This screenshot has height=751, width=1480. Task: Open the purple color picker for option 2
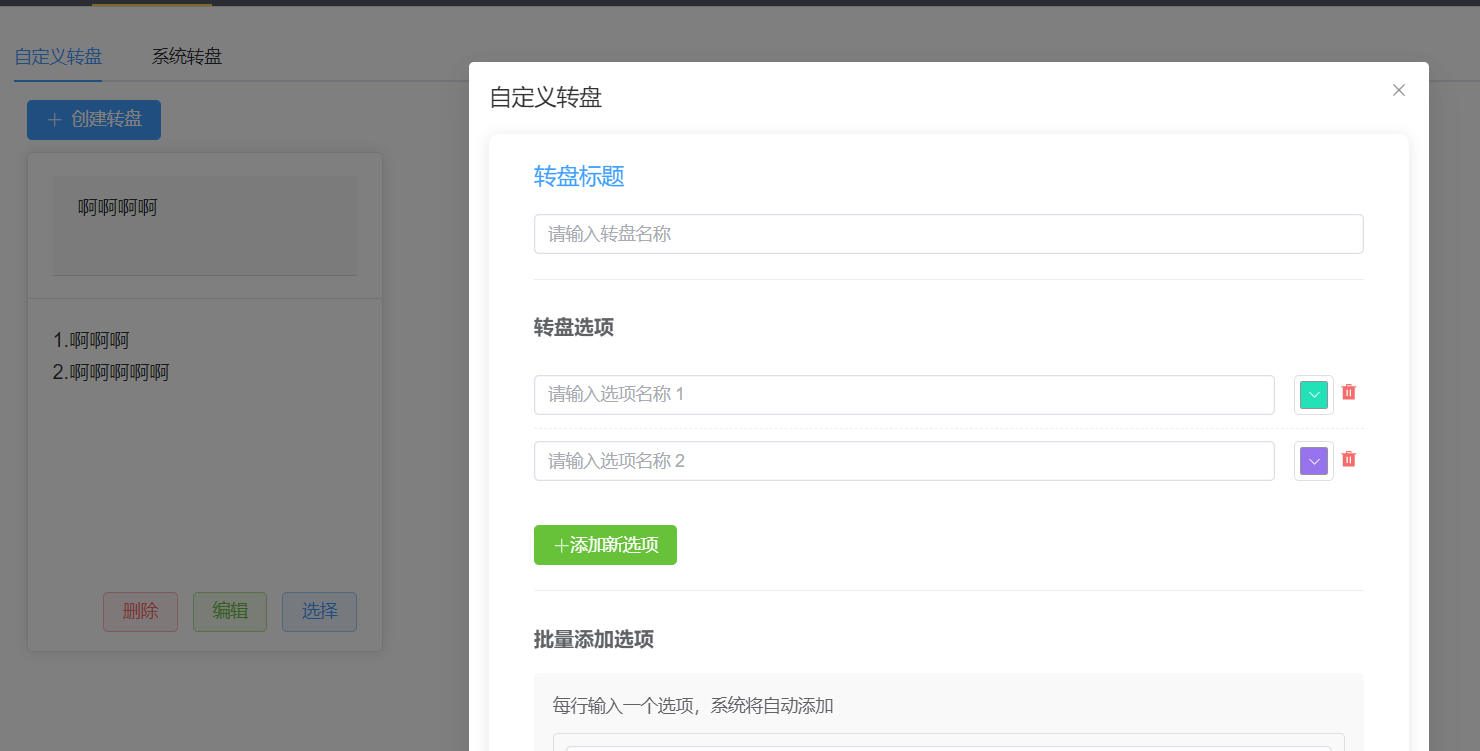coord(1314,461)
